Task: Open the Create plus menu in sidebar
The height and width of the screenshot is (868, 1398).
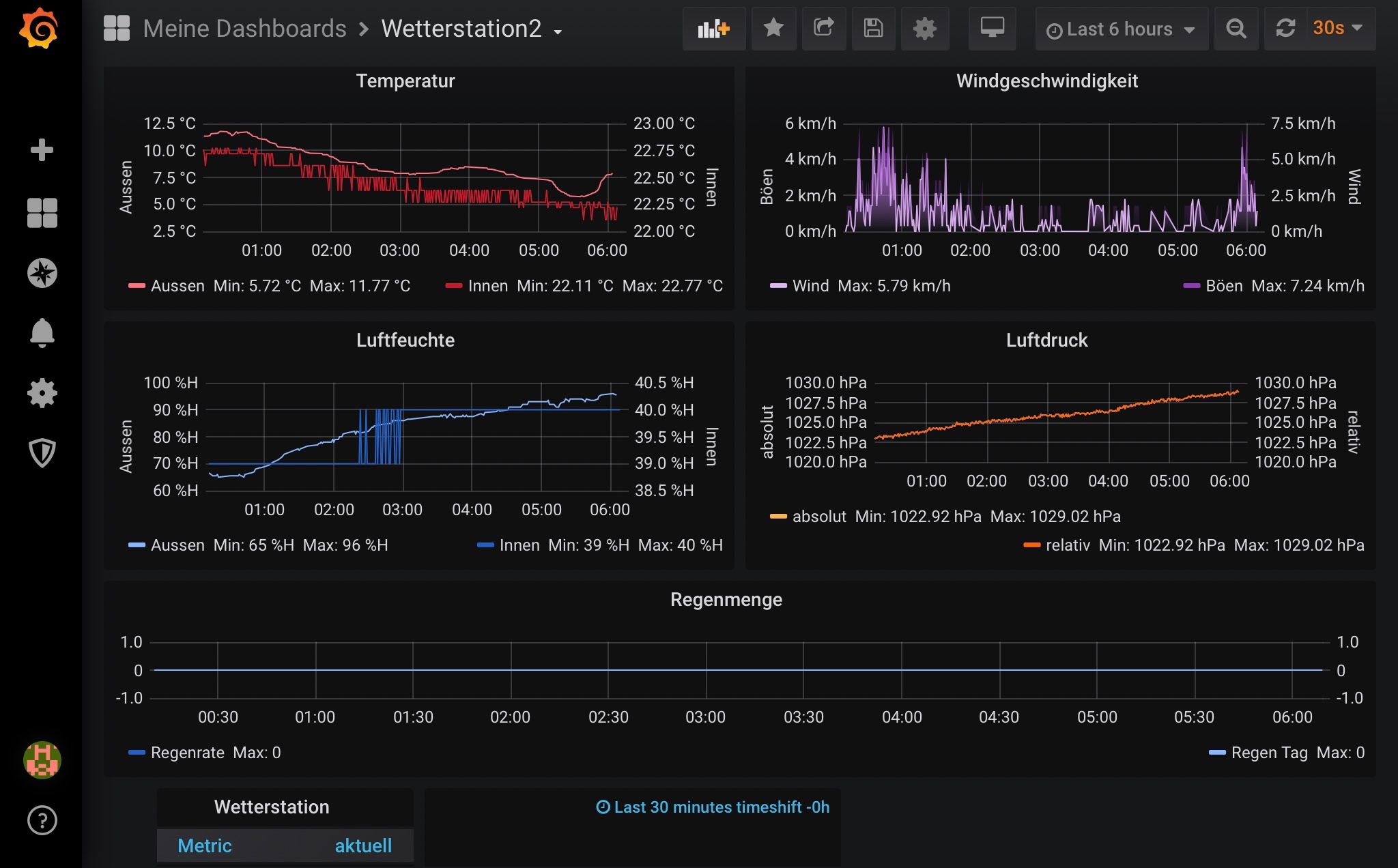Action: [x=42, y=150]
